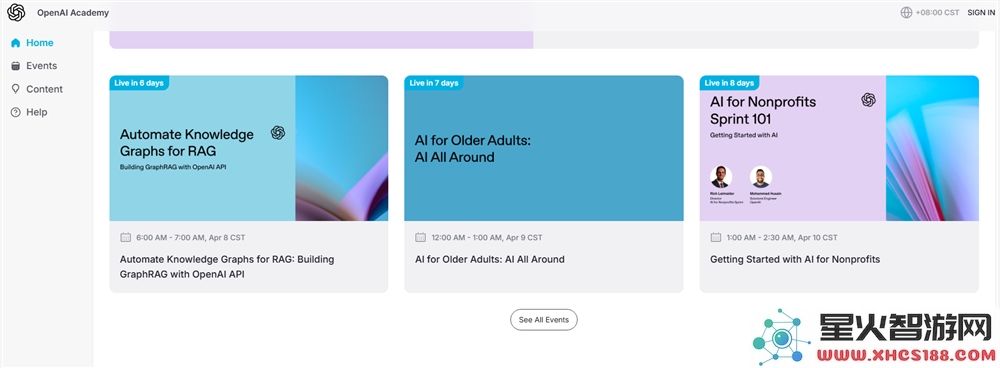Open the Content sidebar section
1000x368 pixels.
[37, 89]
